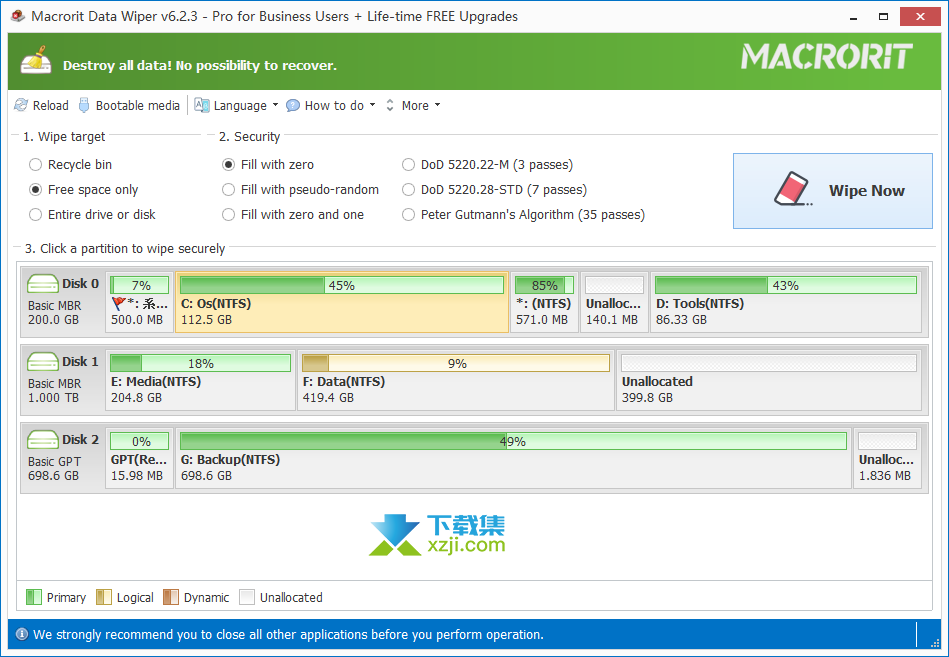Click the Wipe Now button
The image size is (949, 657).
point(833,191)
